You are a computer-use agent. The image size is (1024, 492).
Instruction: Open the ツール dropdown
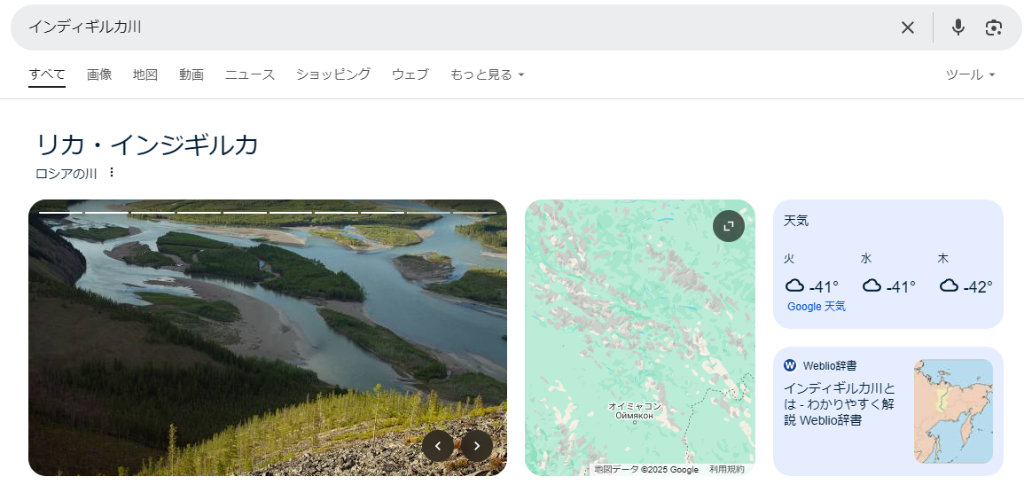(970, 75)
